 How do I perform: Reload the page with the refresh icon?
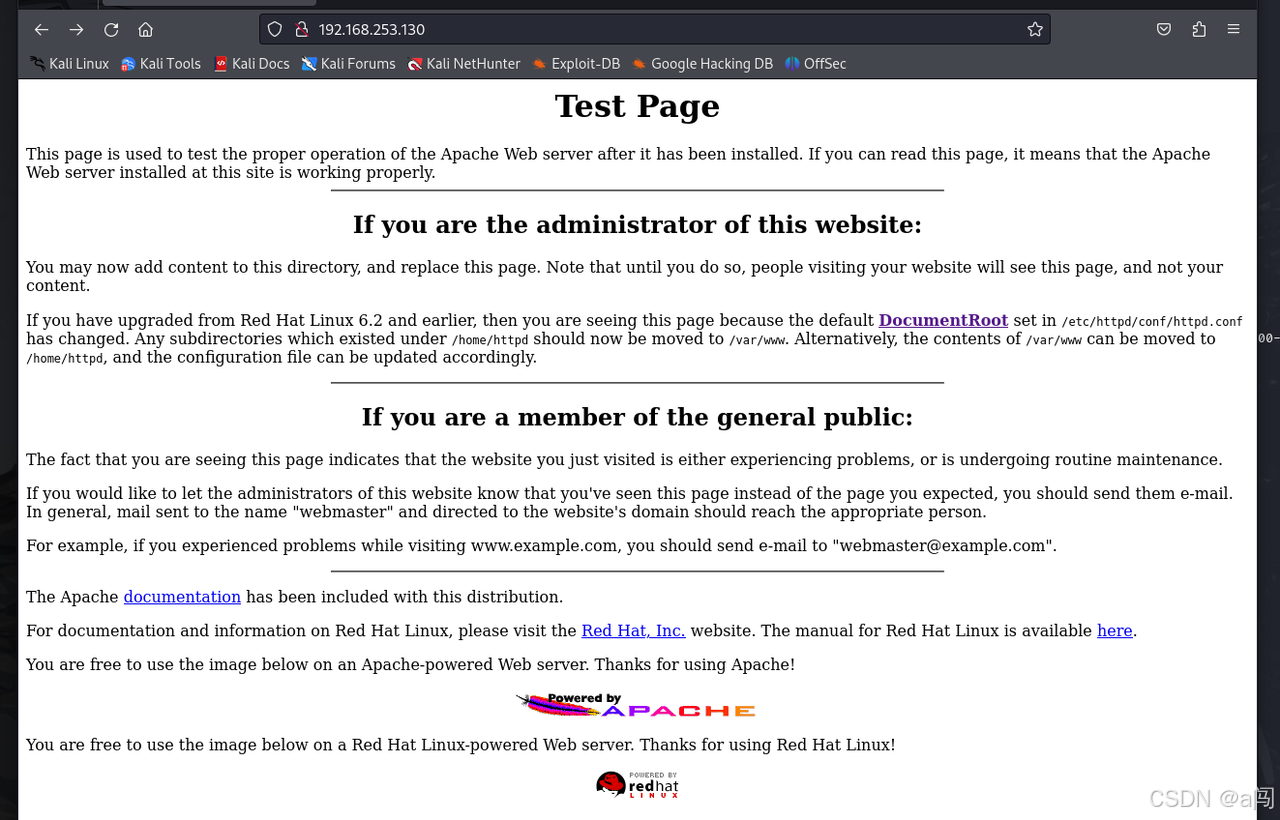pos(111,29)
